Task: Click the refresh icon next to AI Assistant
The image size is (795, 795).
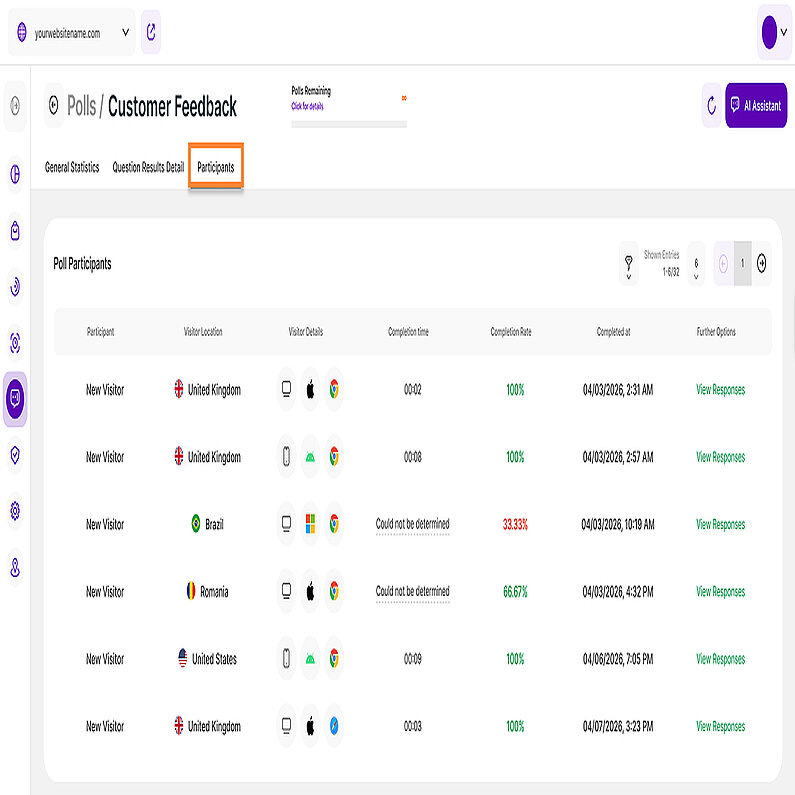Action: (712, 105)
